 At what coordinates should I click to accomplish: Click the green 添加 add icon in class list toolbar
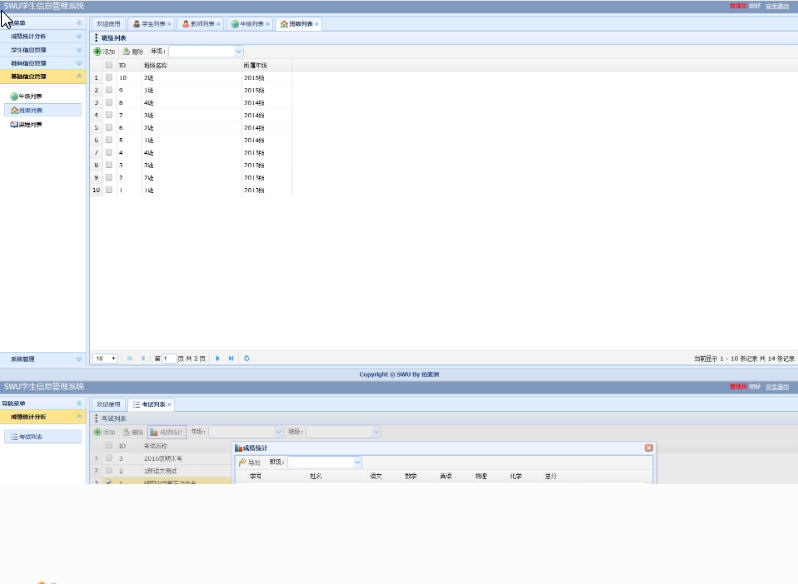(98, 51)
